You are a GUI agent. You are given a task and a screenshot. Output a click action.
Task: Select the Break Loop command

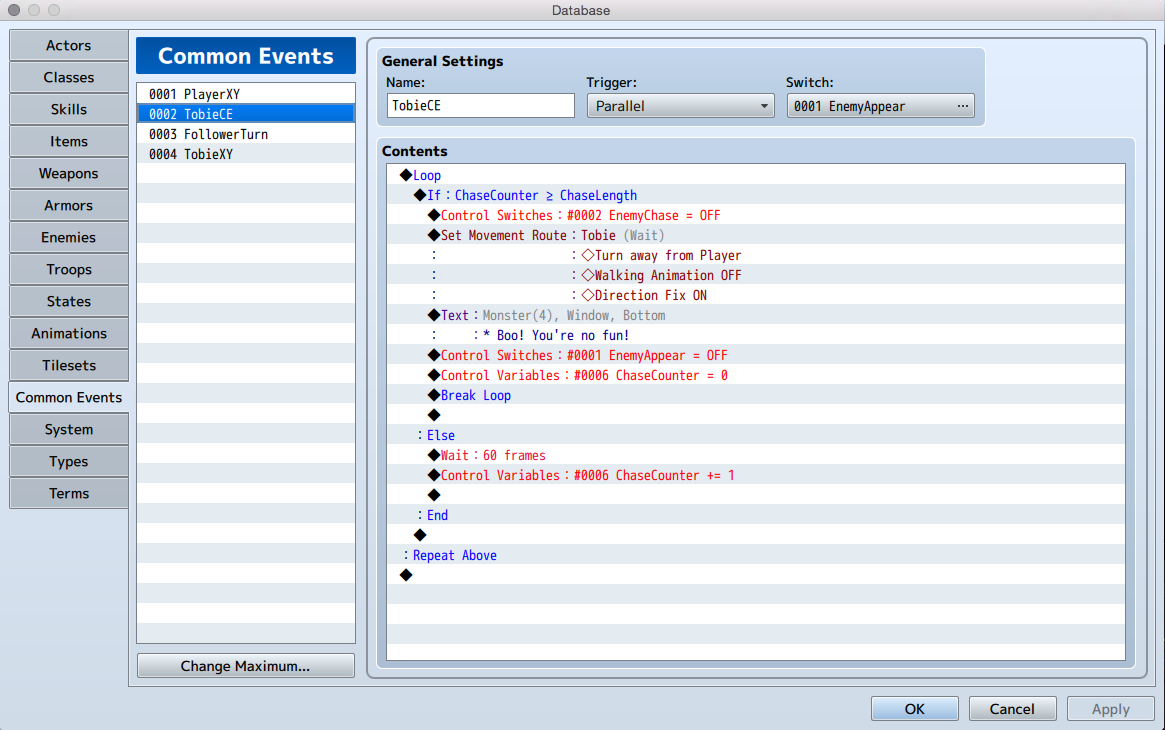pos(756,396)
